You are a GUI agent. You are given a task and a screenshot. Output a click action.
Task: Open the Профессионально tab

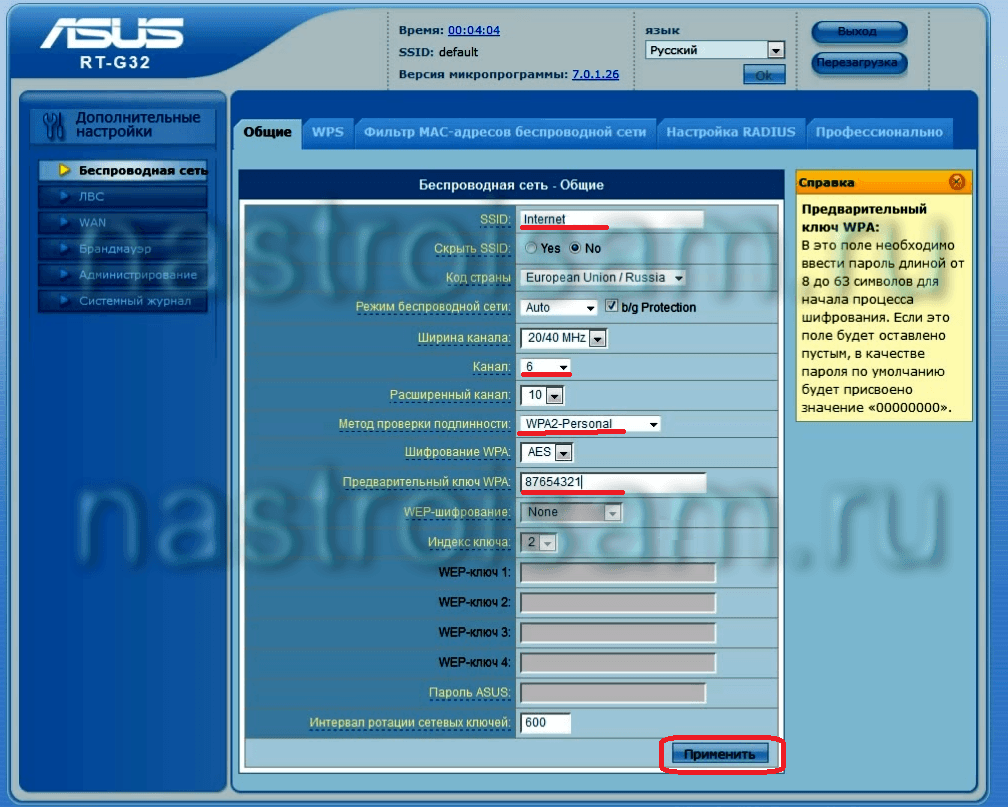coord(878,132)
